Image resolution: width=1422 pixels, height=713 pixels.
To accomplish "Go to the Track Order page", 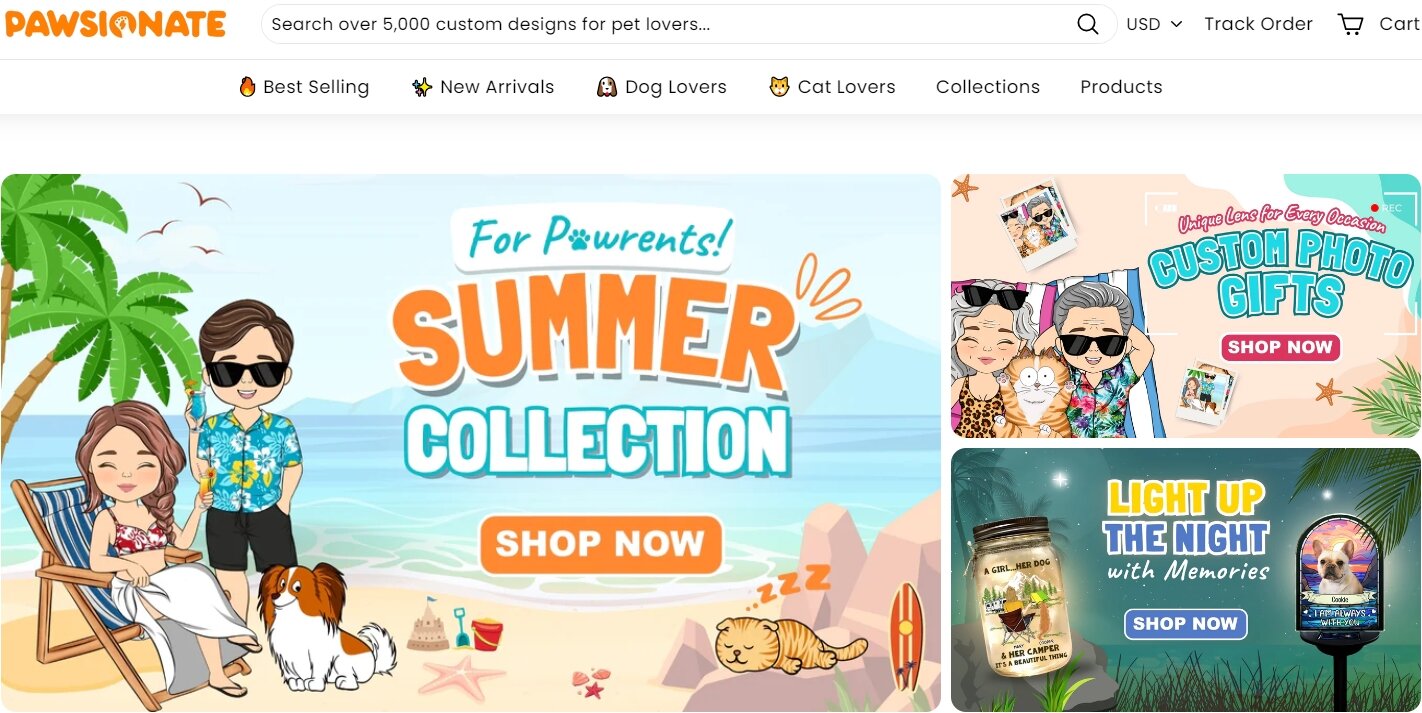I will [x=1258, y=24].
